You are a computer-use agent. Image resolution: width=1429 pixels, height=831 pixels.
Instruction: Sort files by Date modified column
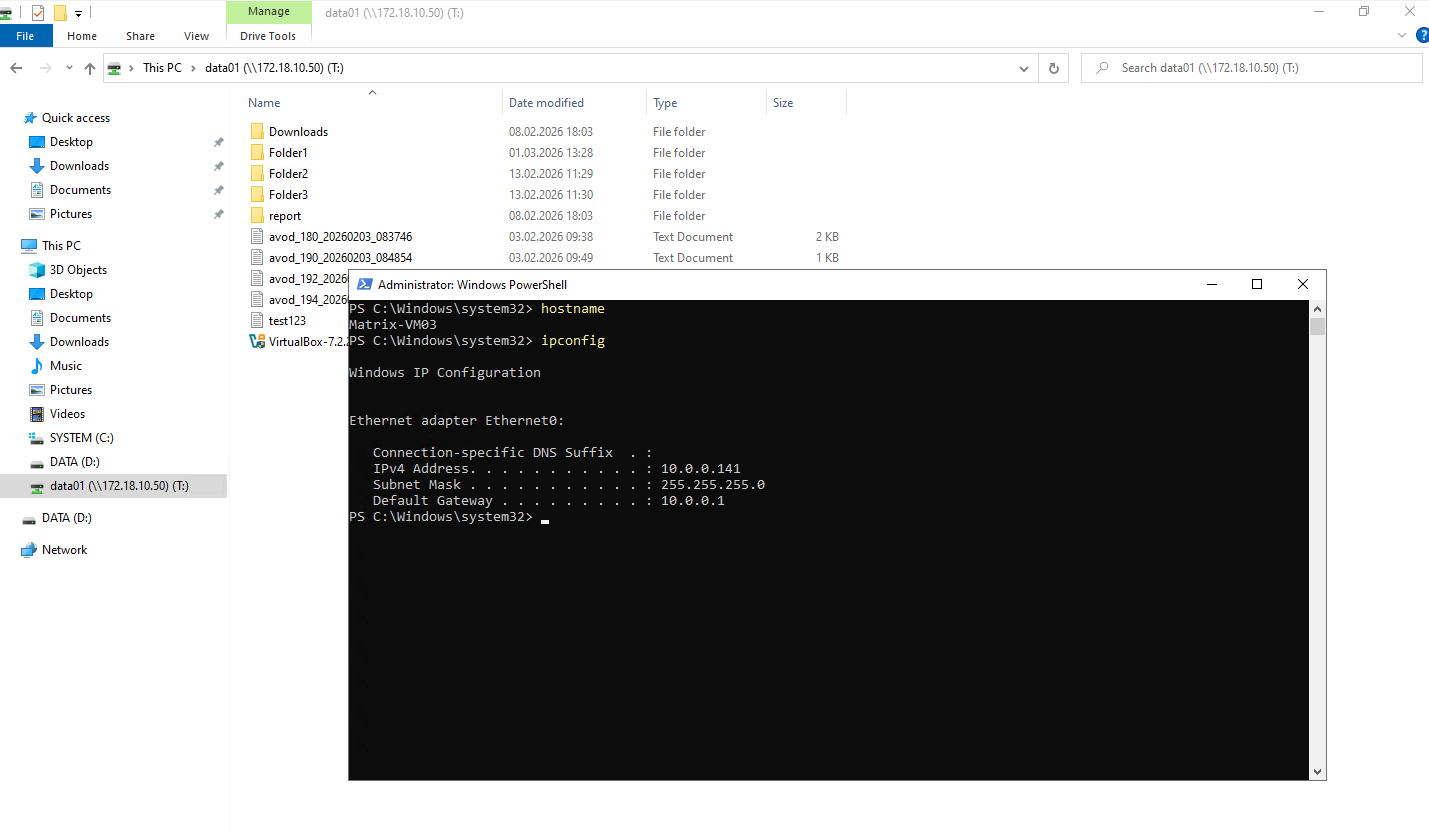pyautogui.click(x=546, y=103)
